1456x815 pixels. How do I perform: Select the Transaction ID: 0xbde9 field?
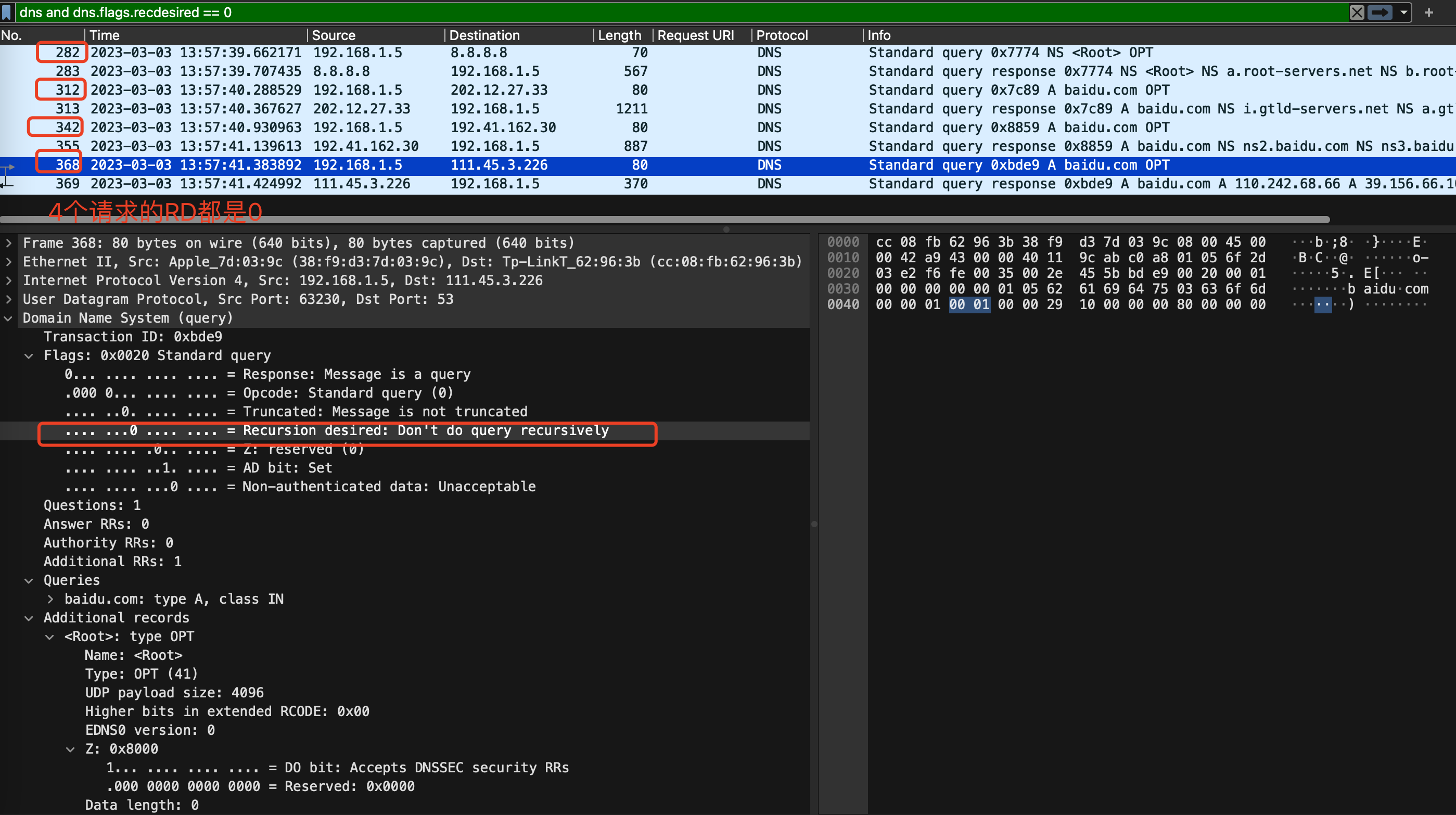(133, 337)
